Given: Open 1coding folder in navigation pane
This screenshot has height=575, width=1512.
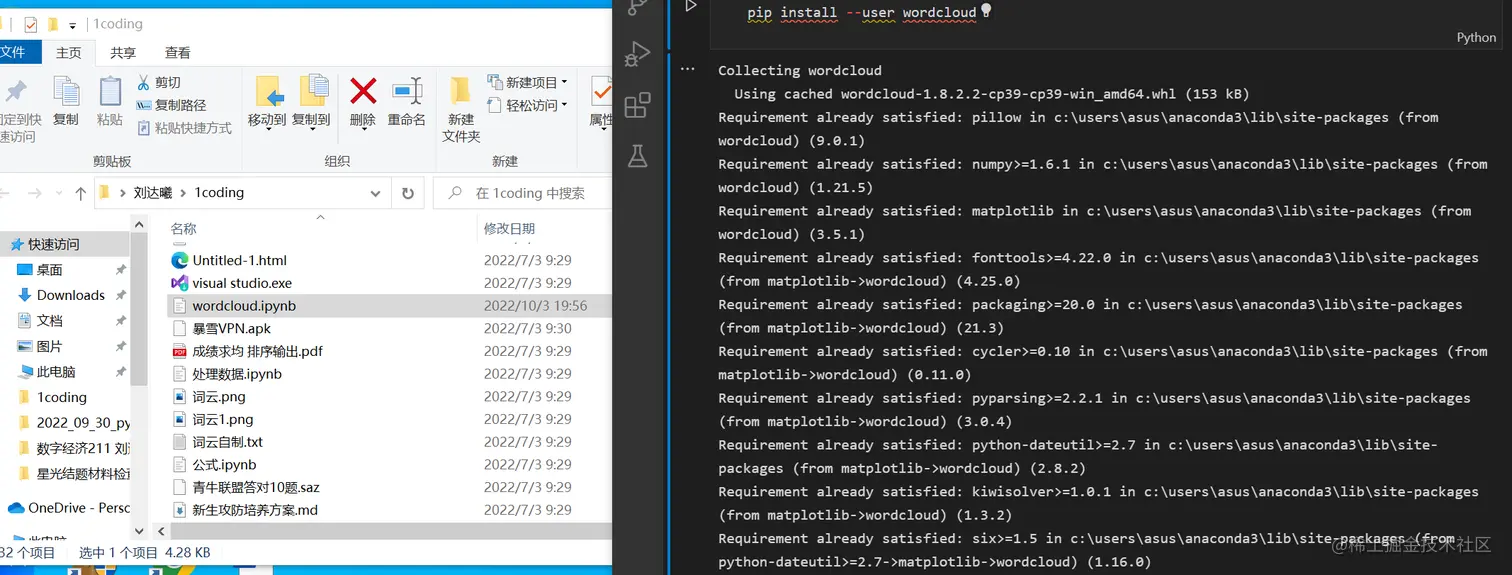Looking at the screenshot, I should point(62,397).
